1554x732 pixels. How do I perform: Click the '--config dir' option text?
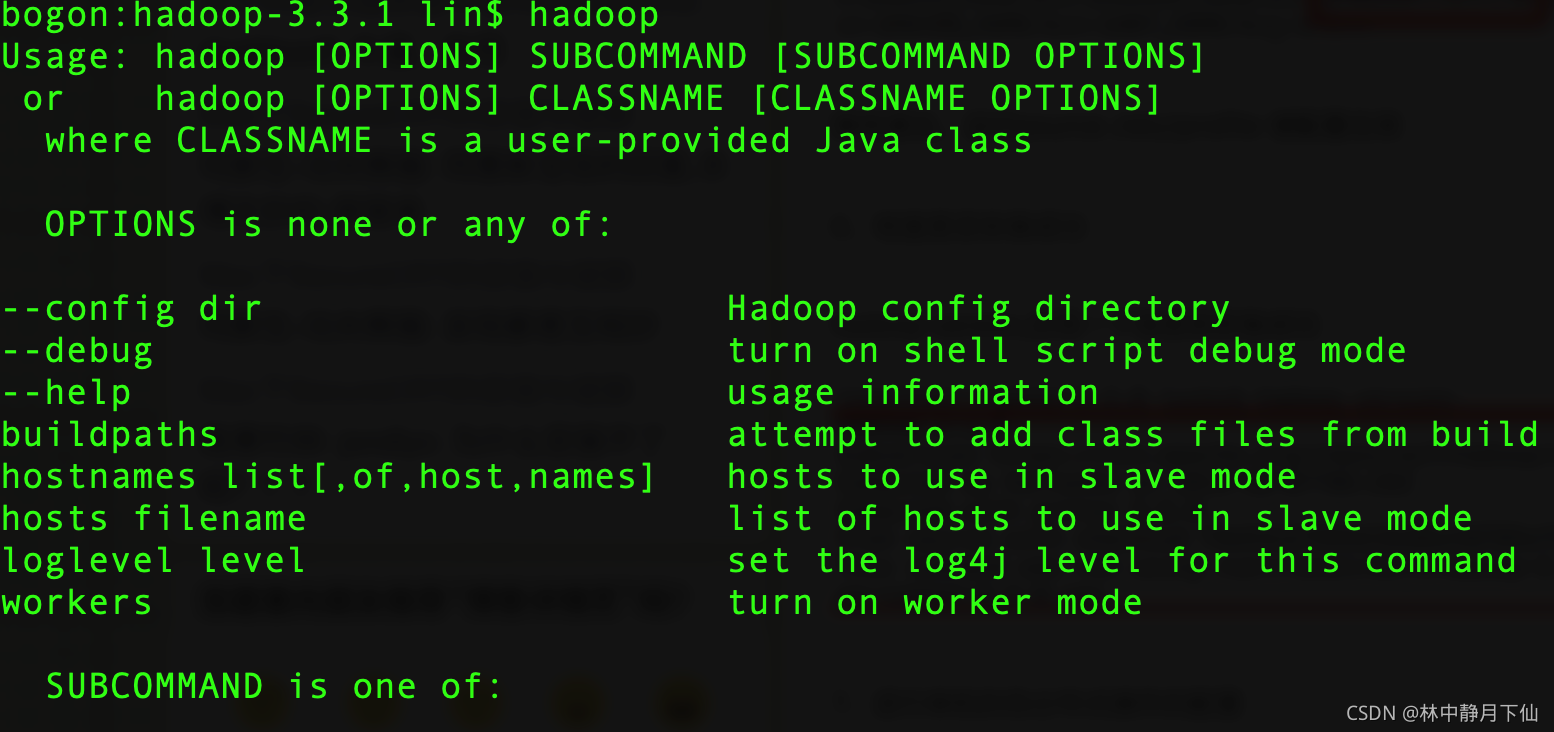(132, 309)
